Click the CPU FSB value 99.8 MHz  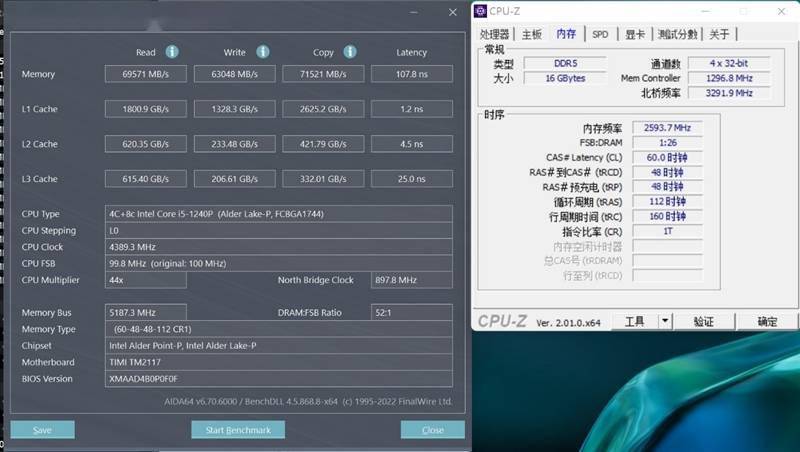pyautogui.click(x=279, y=263)
